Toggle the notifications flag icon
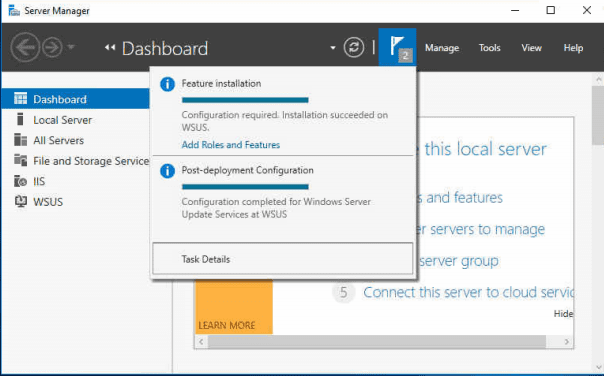Viewport: 604px width, 376px height. (397, 47)
